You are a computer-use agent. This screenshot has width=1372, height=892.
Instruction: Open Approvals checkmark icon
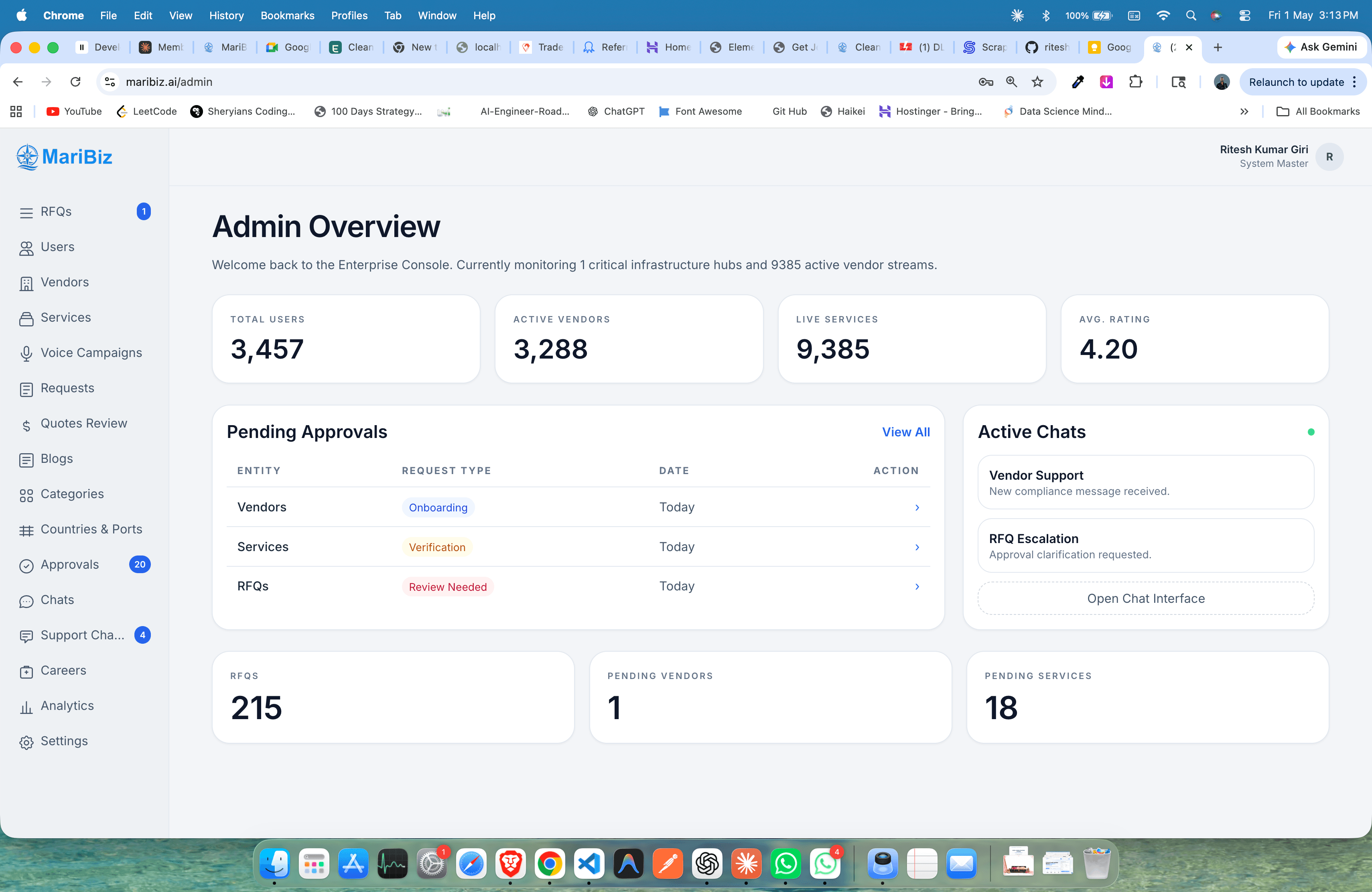[x=26, y=565]
